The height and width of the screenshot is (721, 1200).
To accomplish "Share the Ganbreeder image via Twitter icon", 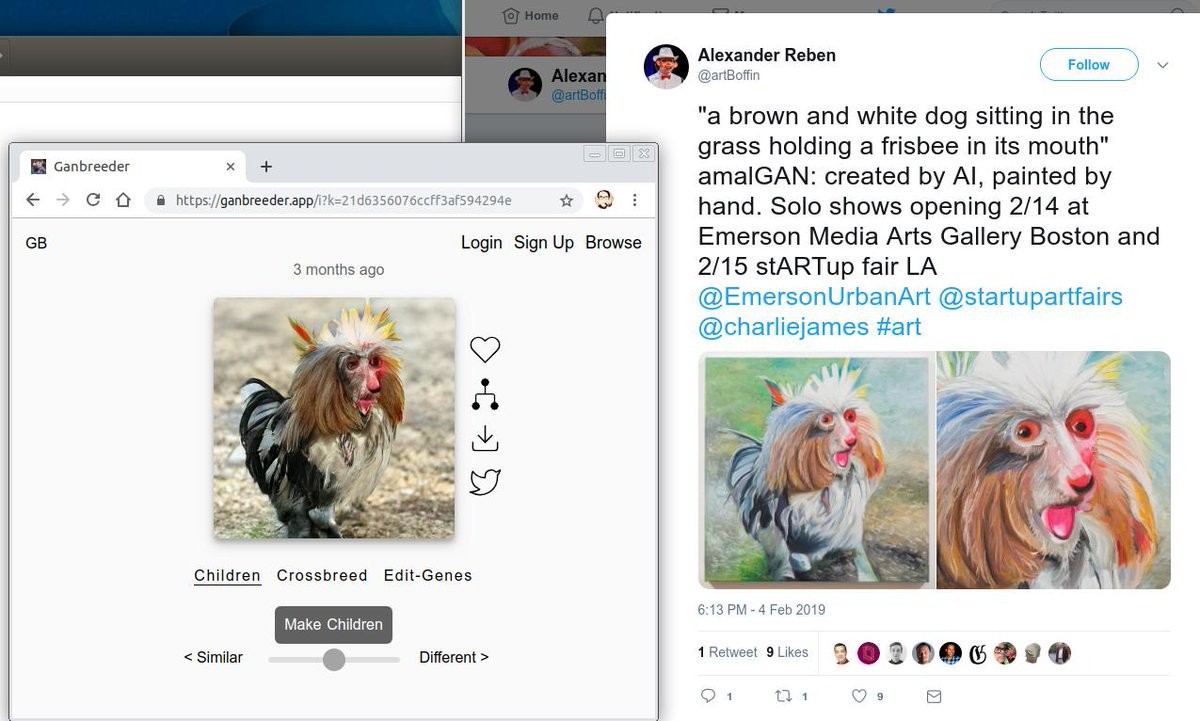I will pyautogui.click(x=485, y=482).
